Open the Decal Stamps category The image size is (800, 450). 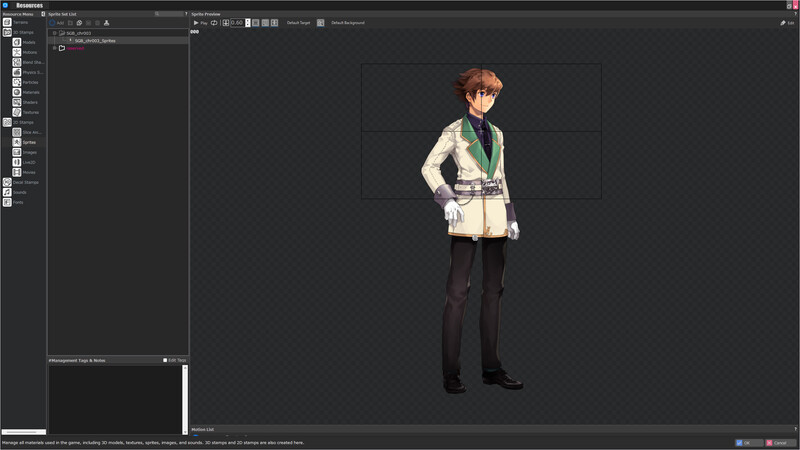tap(20, 182)
